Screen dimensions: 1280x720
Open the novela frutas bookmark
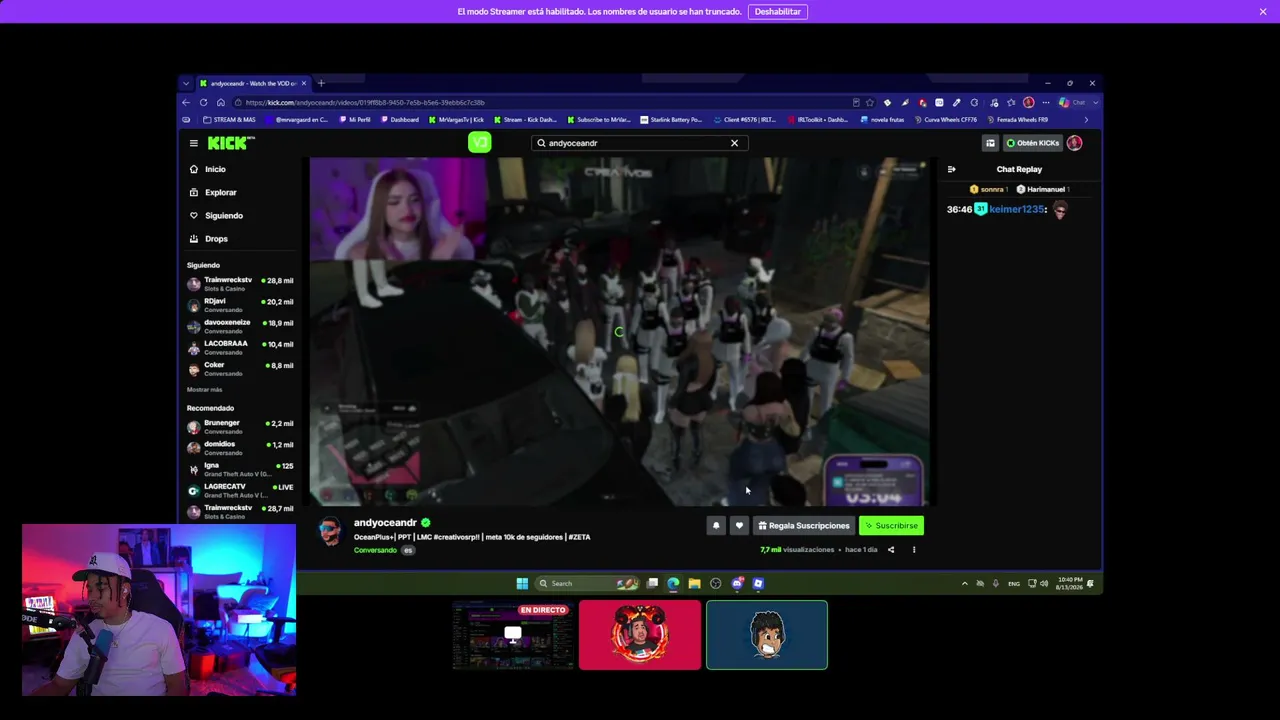click(x=882, y=120)
